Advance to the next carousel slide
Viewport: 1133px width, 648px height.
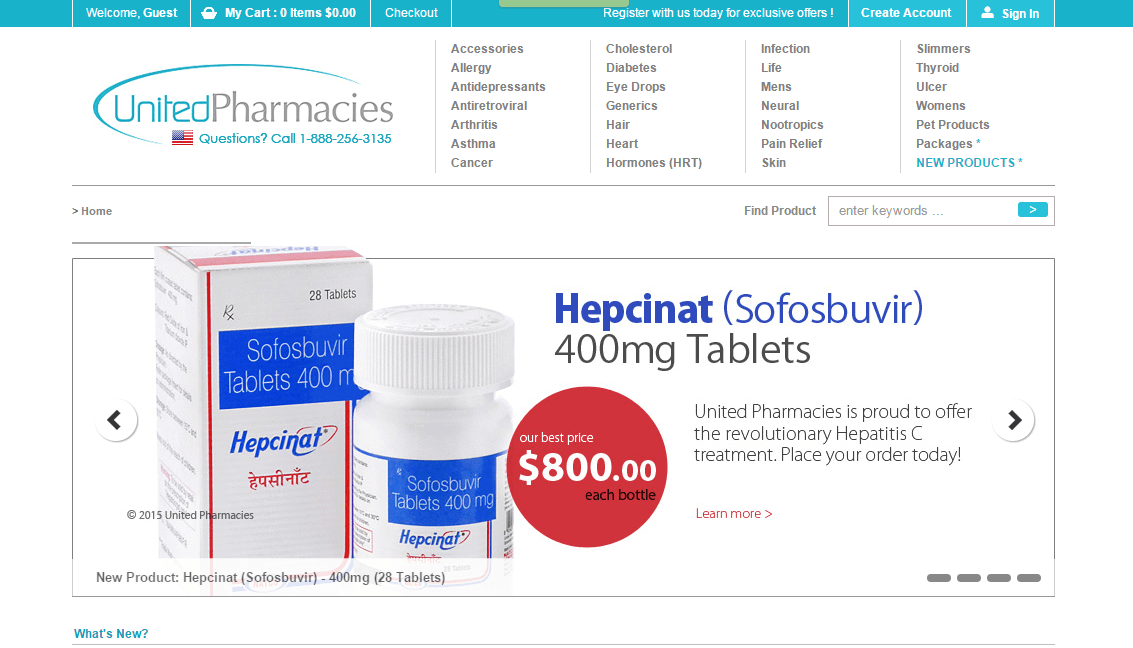tap(1014, 420)
